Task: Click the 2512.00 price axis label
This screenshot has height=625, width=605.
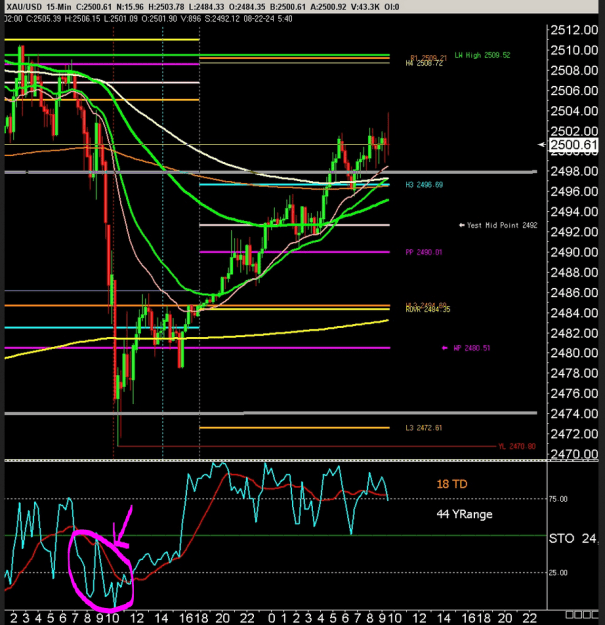Action: coord(574,30)
